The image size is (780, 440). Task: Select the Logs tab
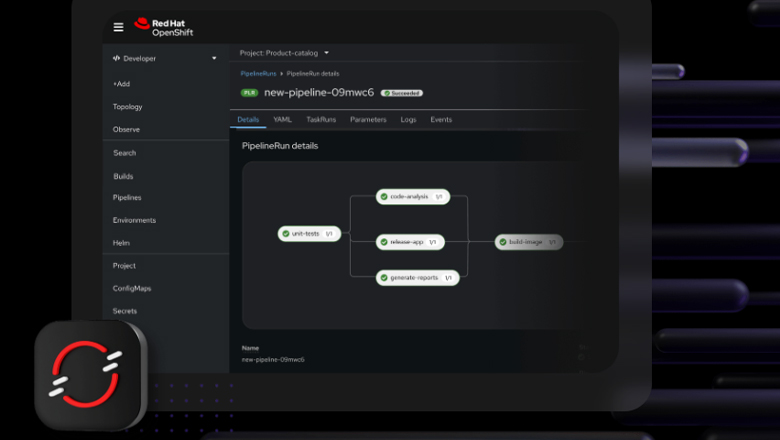point(408,120)
